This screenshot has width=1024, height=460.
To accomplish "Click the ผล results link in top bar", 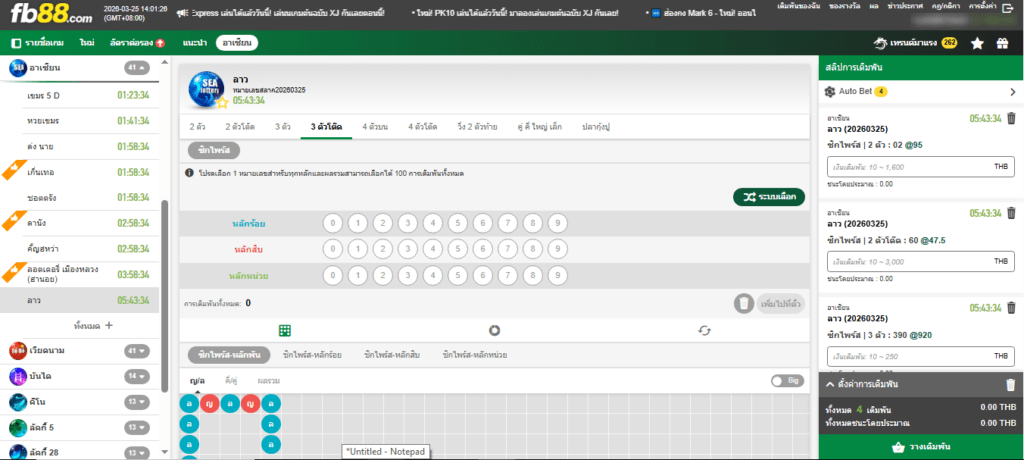I will click(x=874, y=5).
